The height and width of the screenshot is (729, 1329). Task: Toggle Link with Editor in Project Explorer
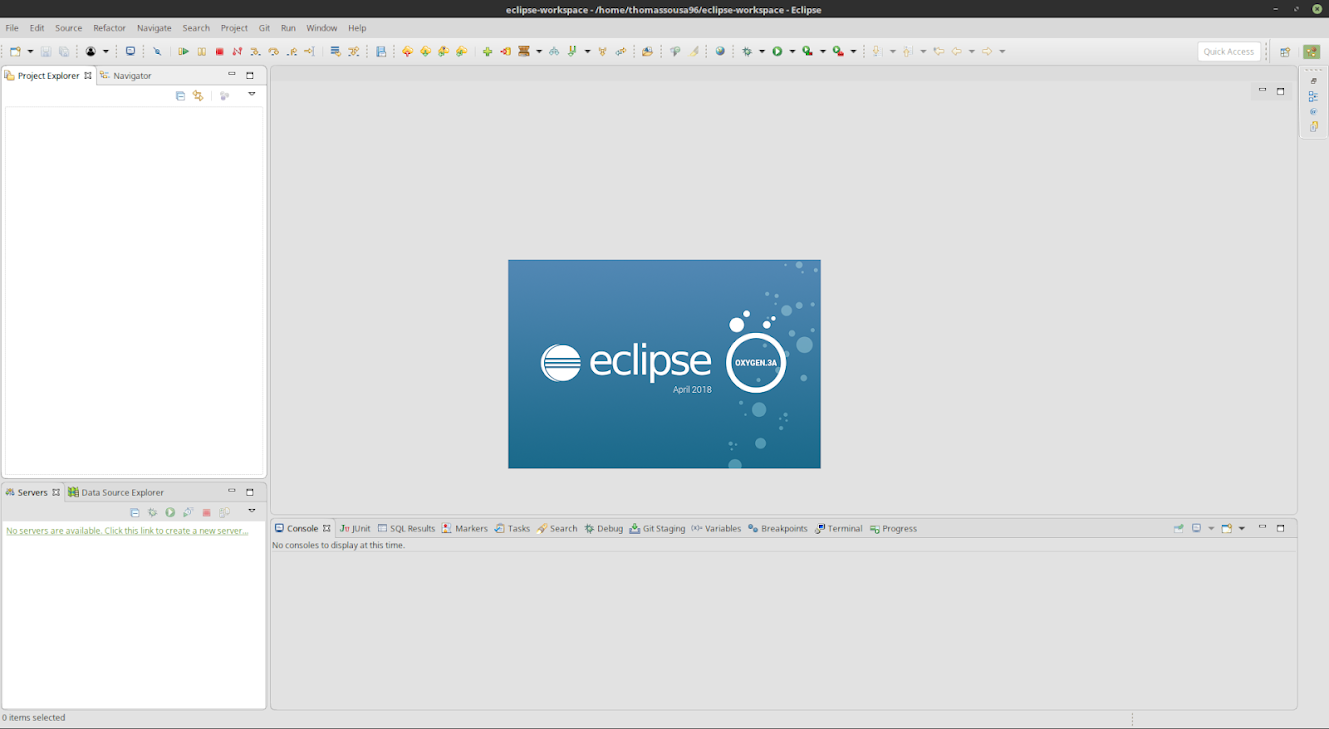pyautogui.click(x=198, y=96)
